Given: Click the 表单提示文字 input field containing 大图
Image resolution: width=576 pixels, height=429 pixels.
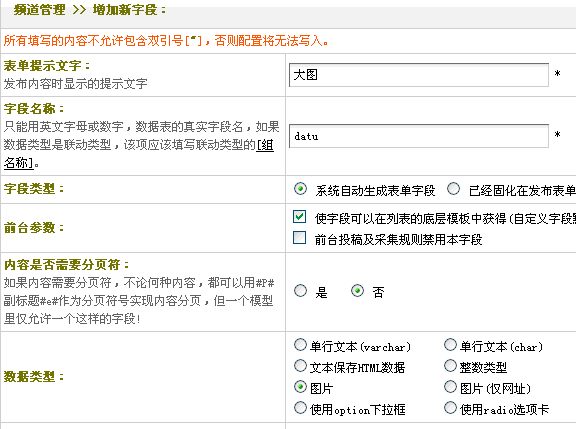Looking at the screenshot, I should pyautogui.click(x=419, y=75).
